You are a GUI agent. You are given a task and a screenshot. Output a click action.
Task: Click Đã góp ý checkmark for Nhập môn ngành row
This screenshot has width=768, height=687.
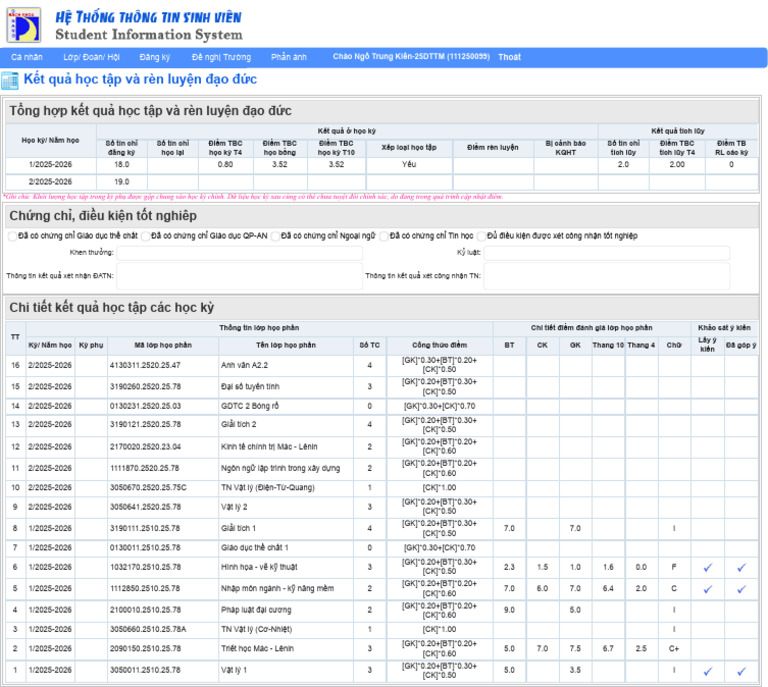click(741, 589)
